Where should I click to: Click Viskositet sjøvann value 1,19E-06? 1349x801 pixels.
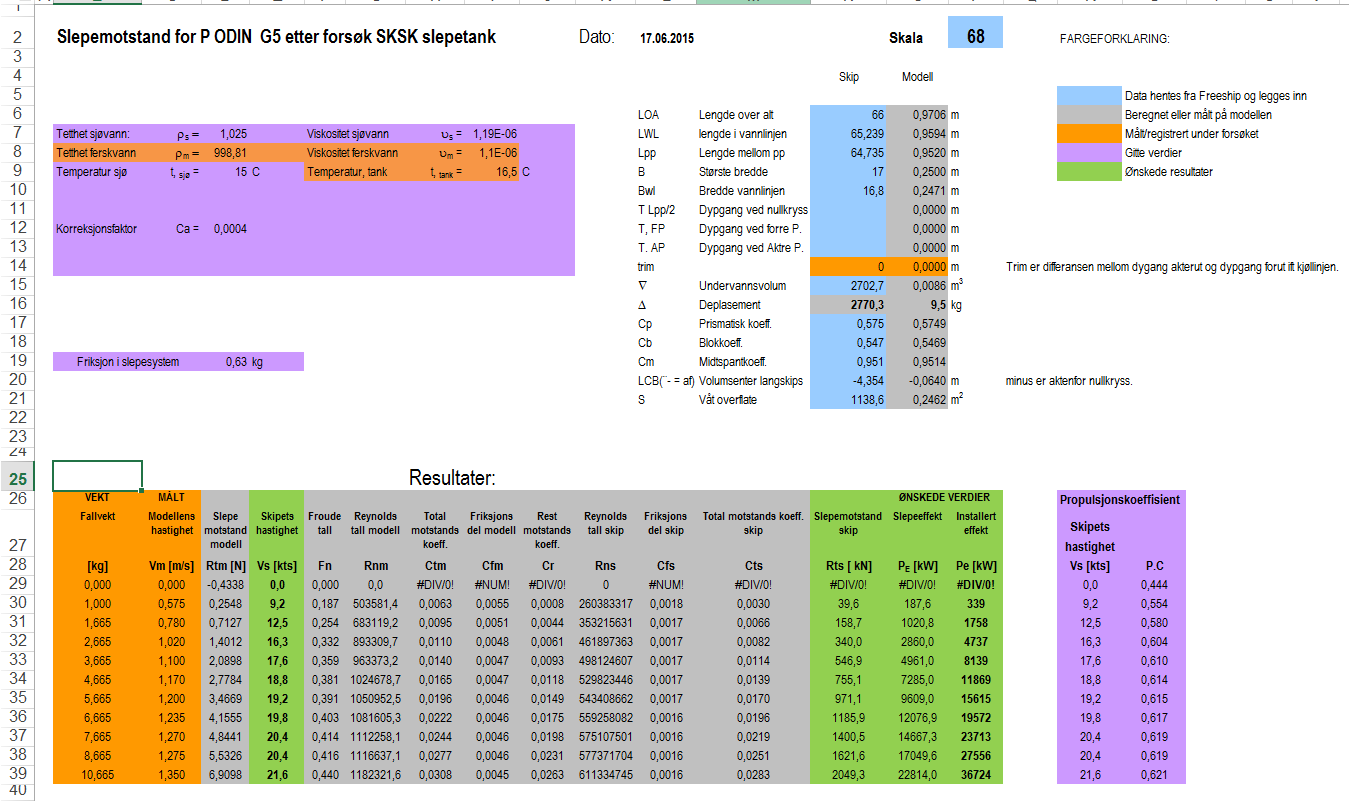pos(495,134)
